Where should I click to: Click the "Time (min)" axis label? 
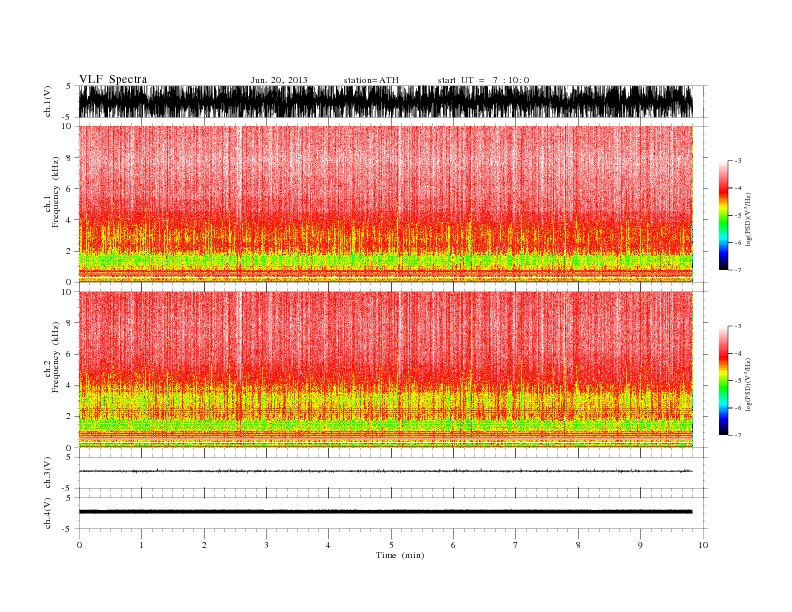coord(400,555)
